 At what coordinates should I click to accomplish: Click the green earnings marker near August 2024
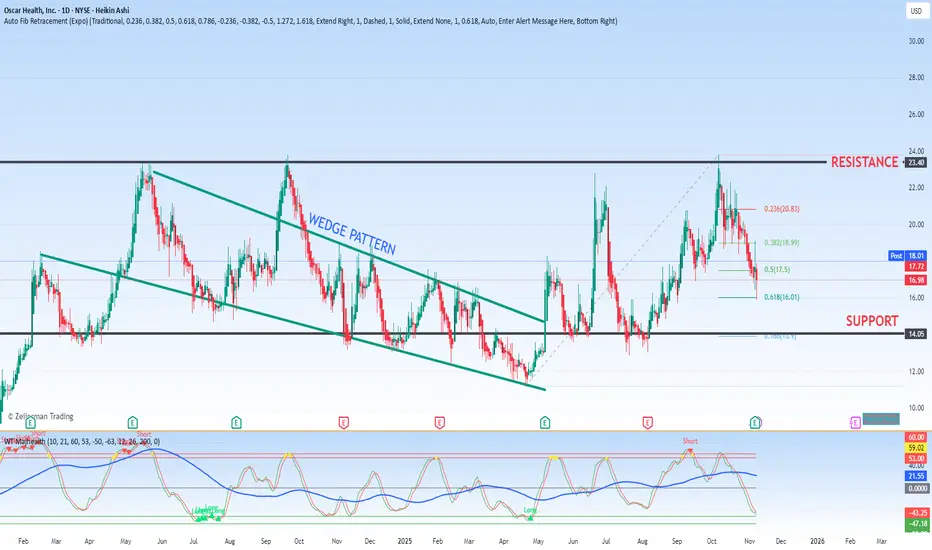coord(236,423)
